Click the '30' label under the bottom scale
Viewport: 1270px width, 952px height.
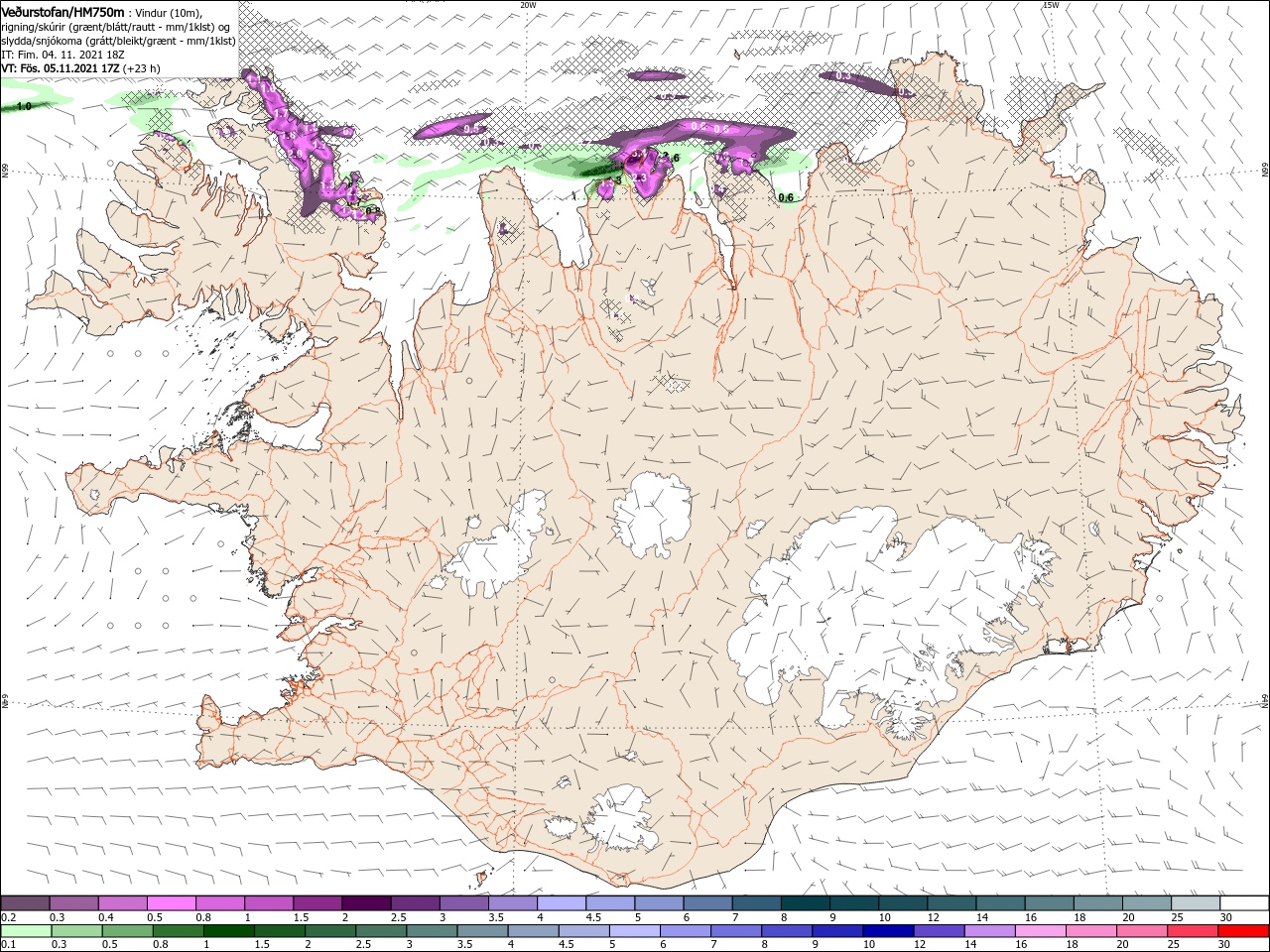tap(1225, 944)
